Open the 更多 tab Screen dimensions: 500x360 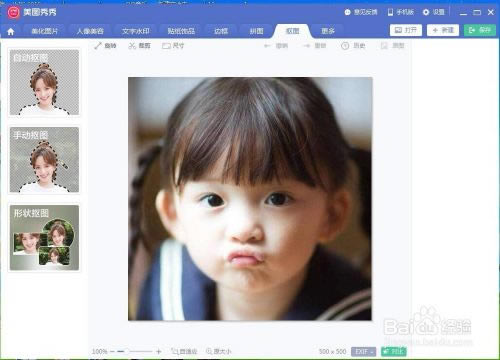click(328, 31)
